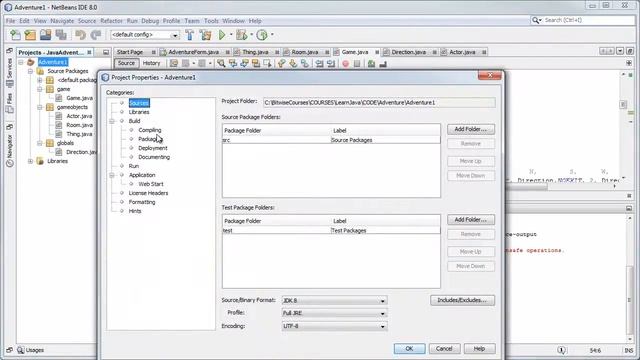Click the Debug Project icon
The width and height of the screenshot is (640, 360).
point(241,35)
